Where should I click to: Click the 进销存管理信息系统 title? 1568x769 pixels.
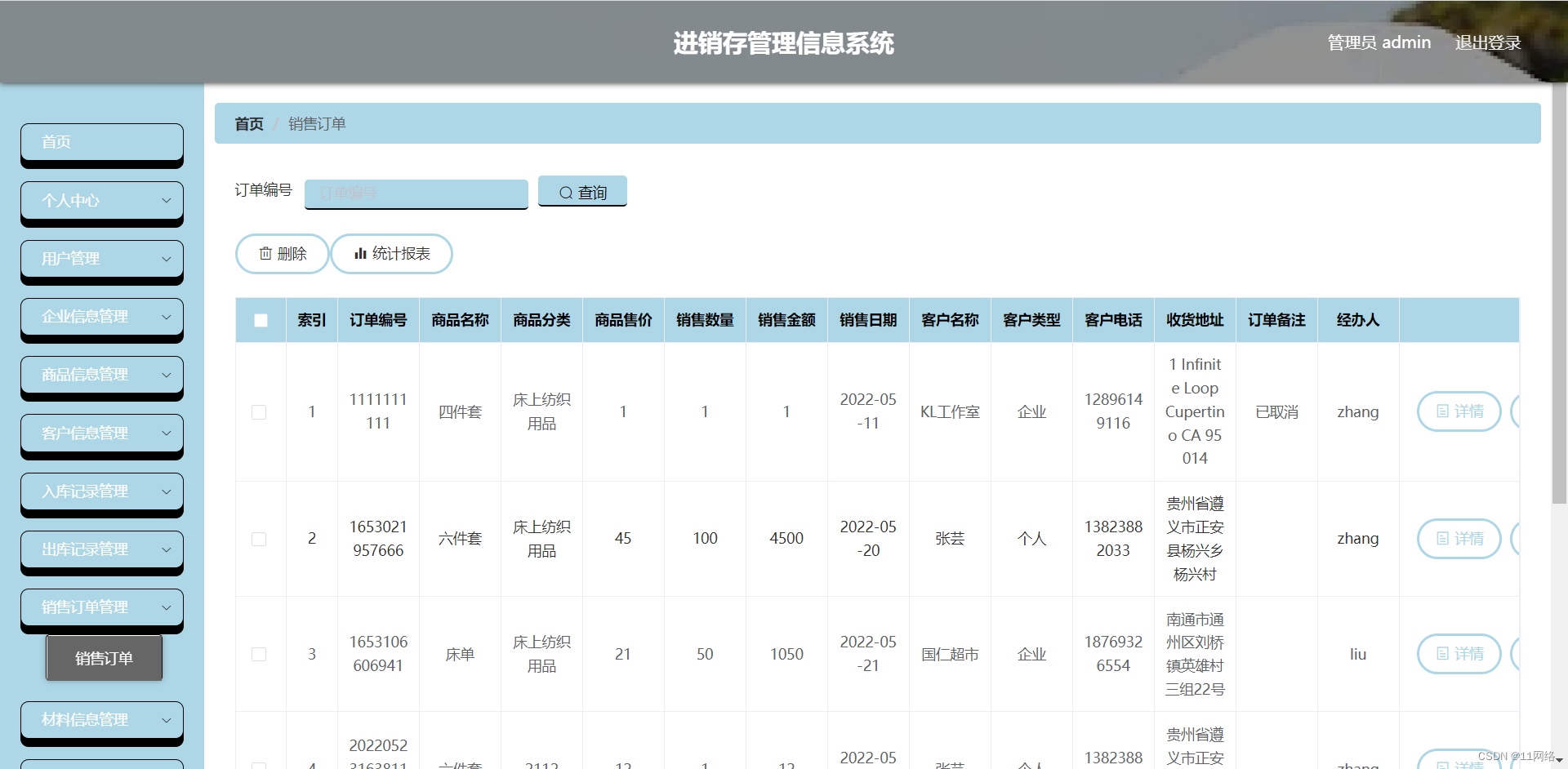point(783,43)
